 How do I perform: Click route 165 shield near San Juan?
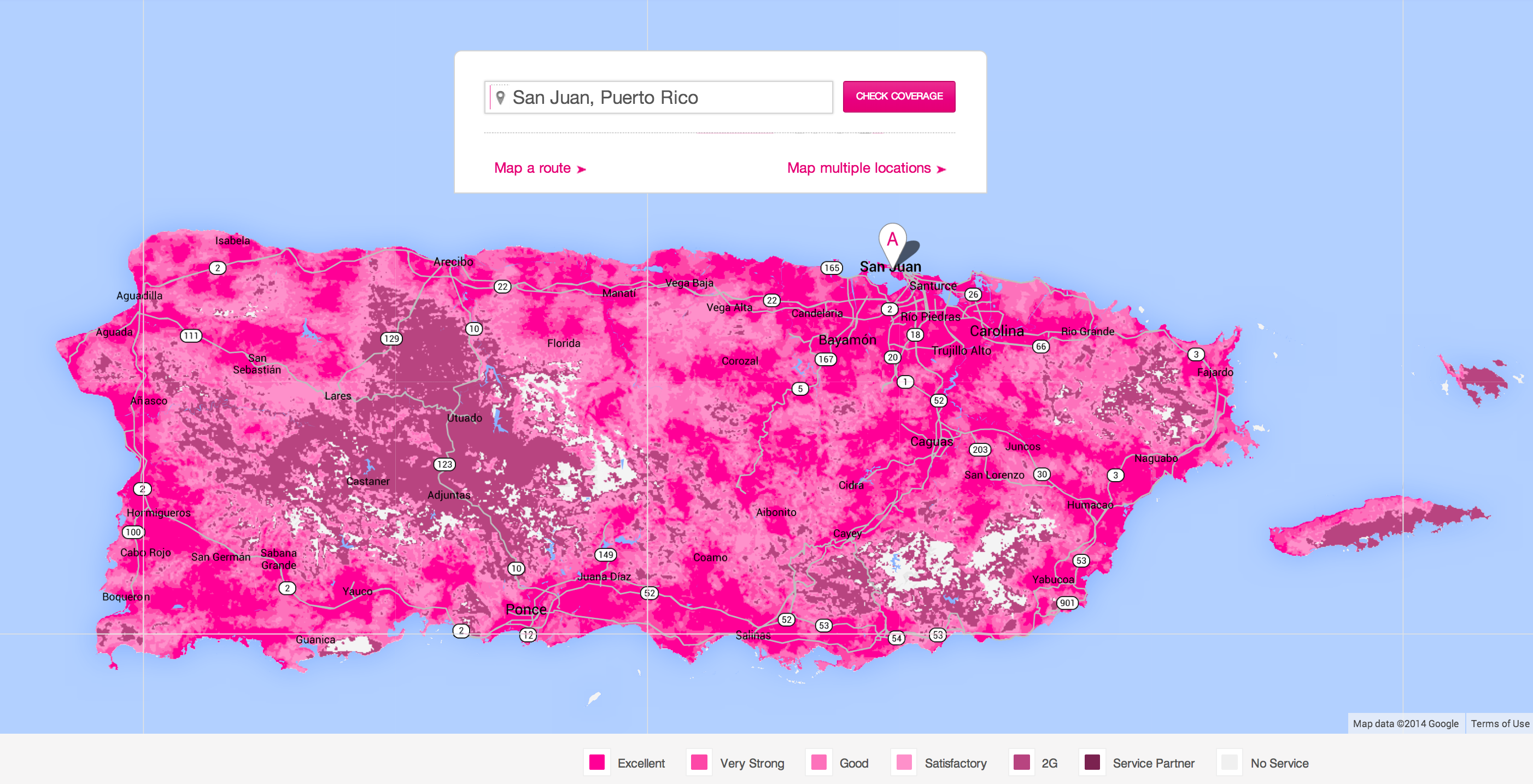832,268
